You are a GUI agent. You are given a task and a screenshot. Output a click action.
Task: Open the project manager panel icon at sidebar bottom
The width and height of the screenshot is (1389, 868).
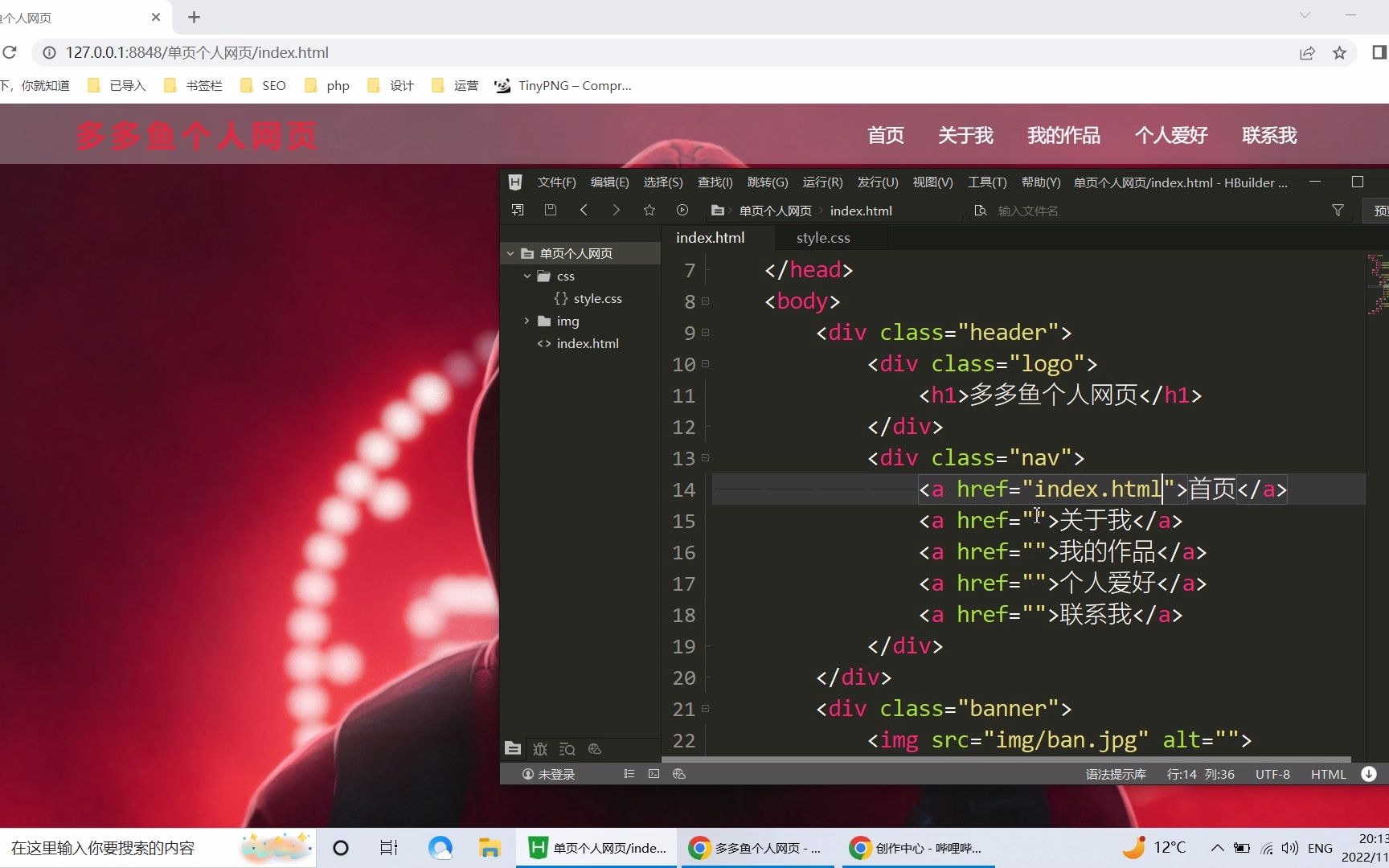click(513, 749)
